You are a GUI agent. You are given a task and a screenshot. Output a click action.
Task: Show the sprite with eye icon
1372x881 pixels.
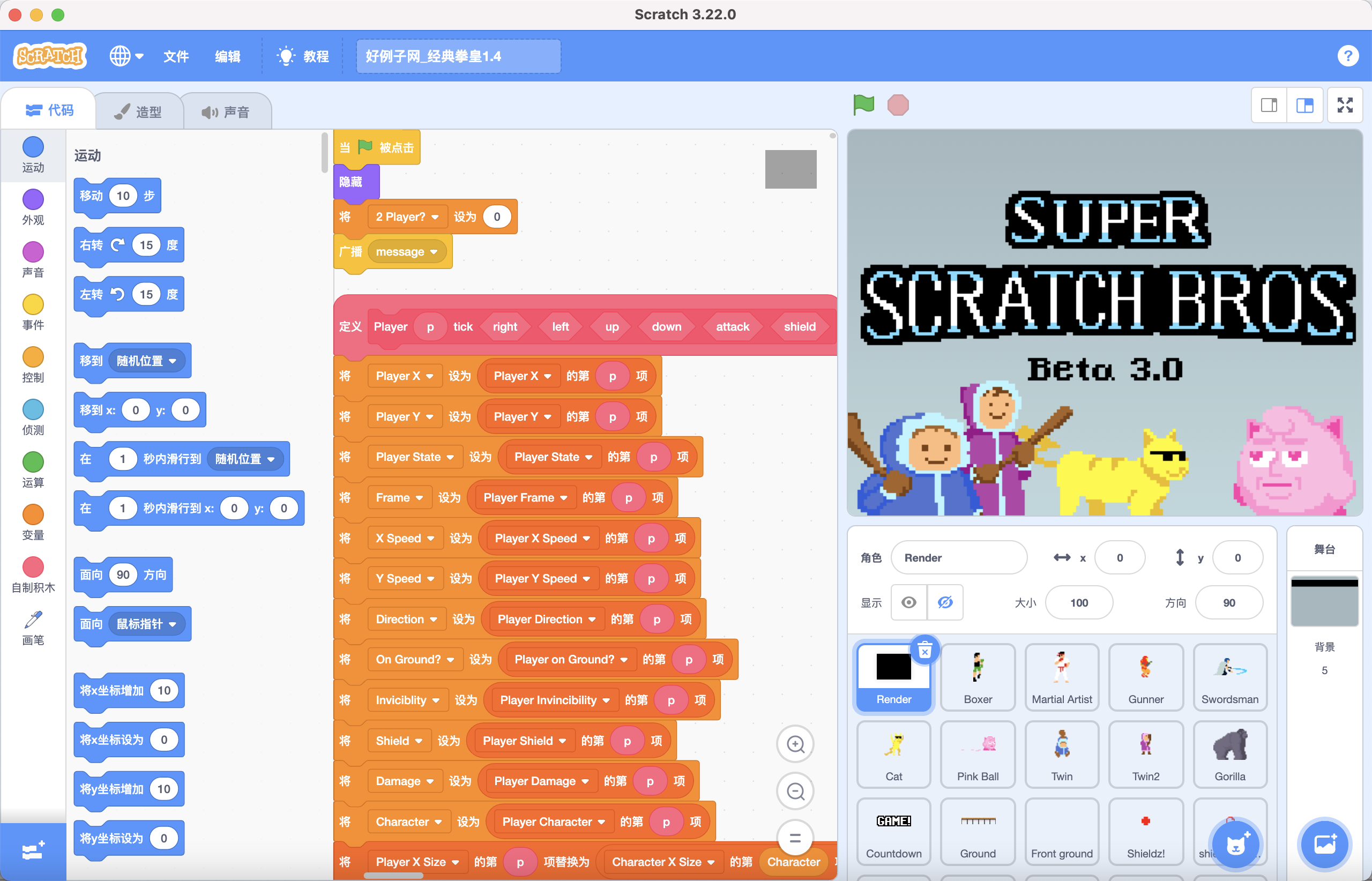click(908, 602)
